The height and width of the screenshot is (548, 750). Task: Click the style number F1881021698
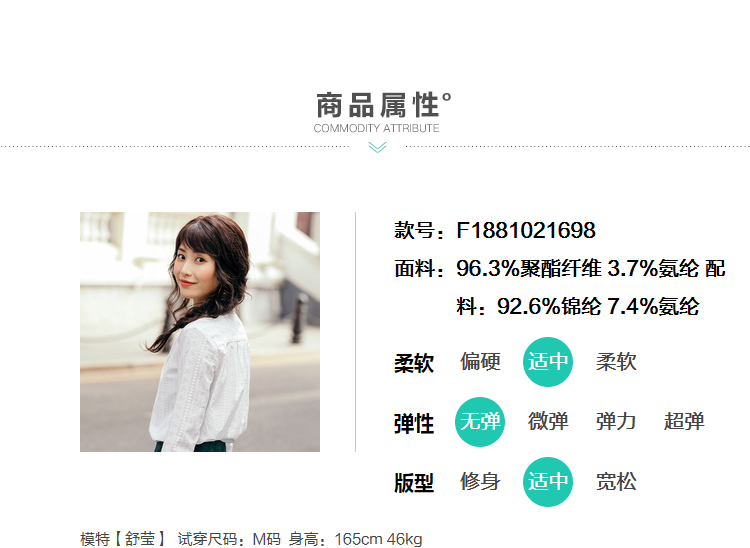[x=526, y=230]
